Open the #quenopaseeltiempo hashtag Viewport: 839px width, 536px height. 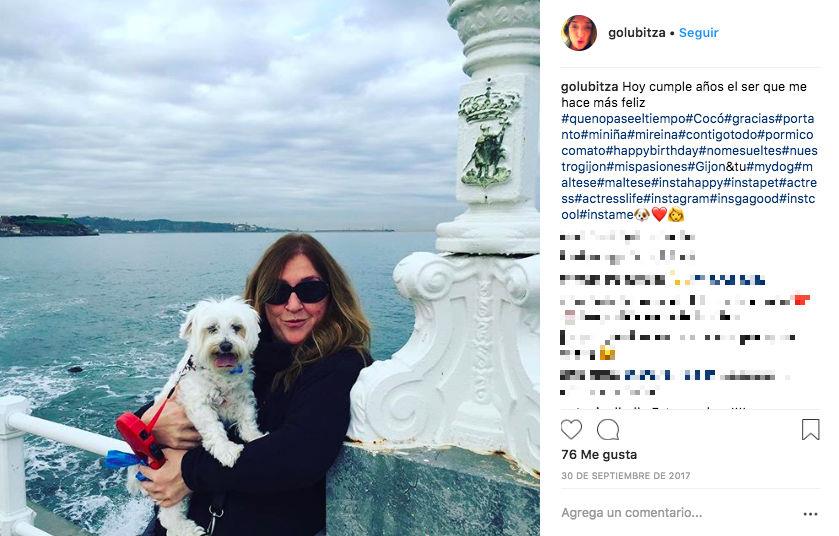(623, 119)
